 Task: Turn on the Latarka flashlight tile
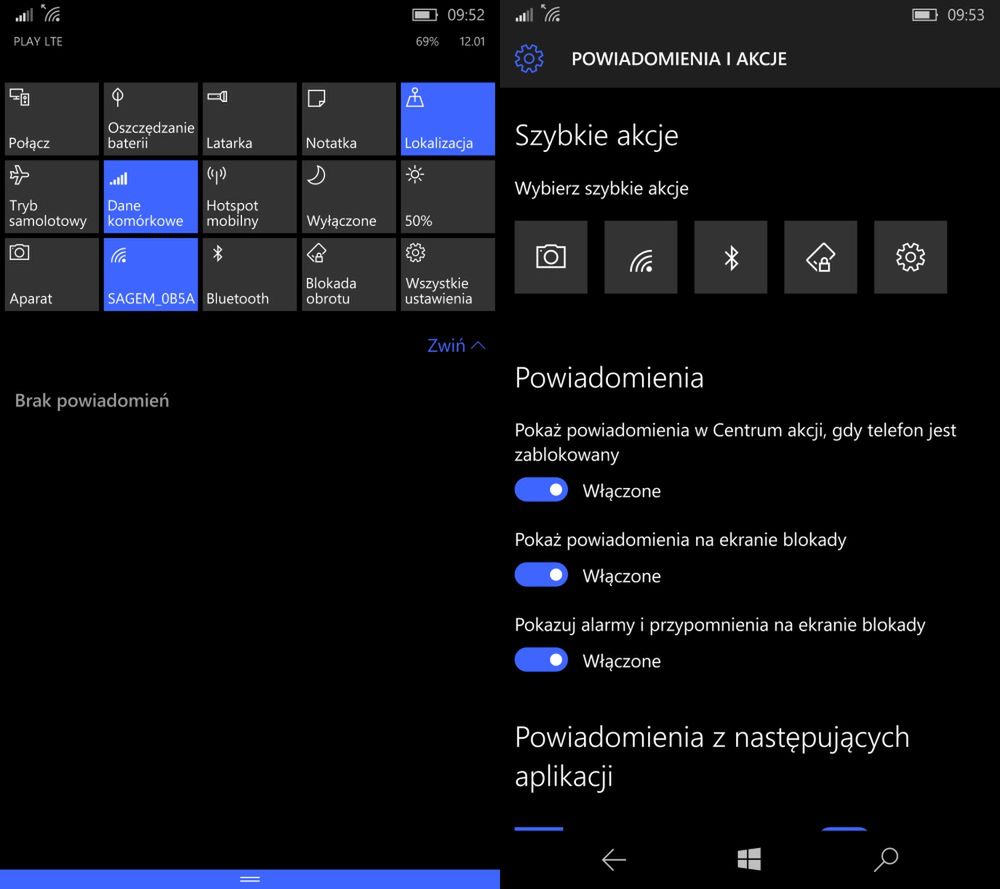click(249, 119)
